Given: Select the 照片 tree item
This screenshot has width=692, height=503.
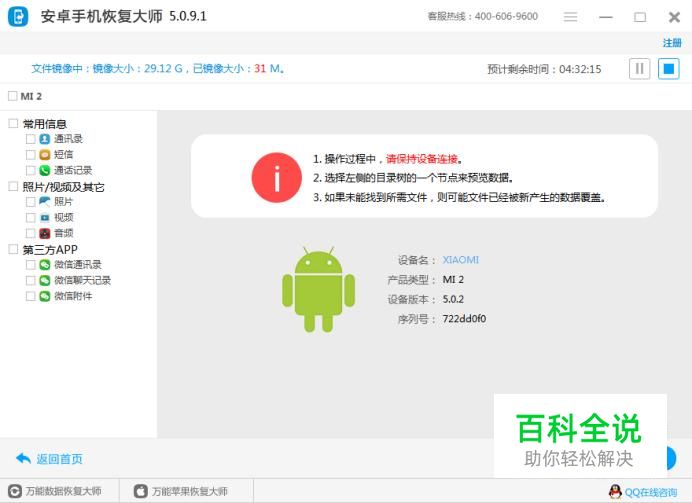Looking at the screenshot, I should pyautogui.click(x=64, y=202).
